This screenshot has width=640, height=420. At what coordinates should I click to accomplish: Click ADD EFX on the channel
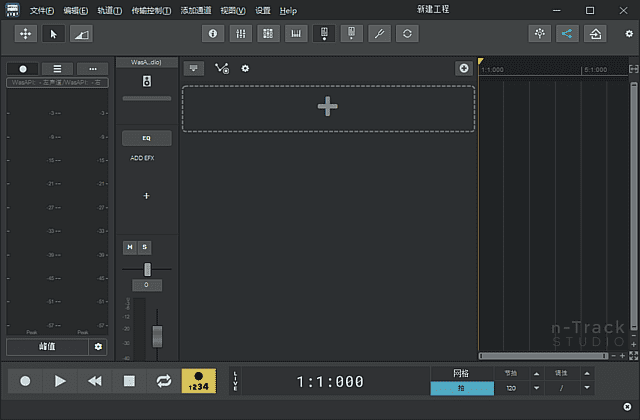142,158
